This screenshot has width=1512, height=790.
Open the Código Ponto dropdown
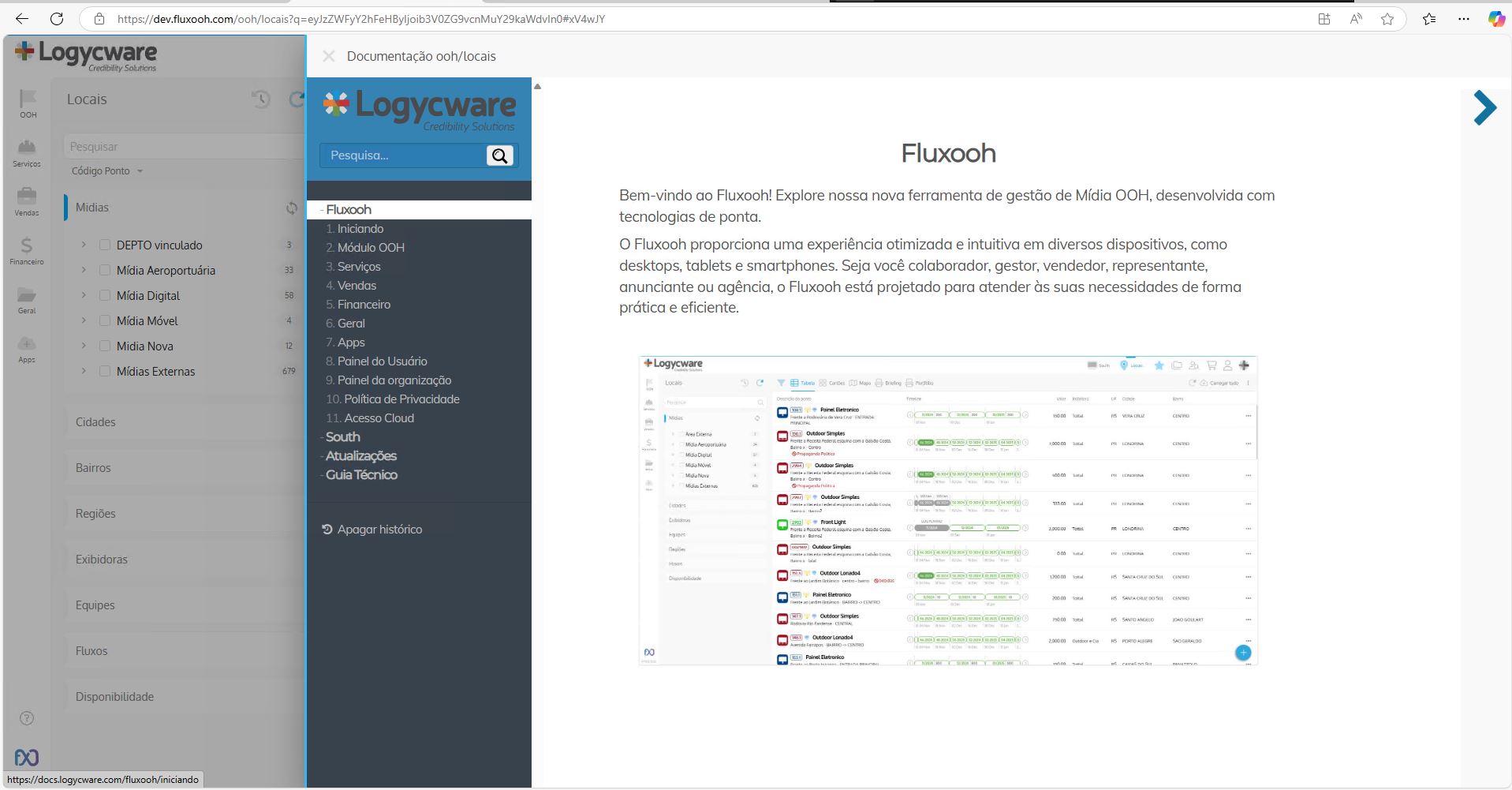click(x=107, y=171)
